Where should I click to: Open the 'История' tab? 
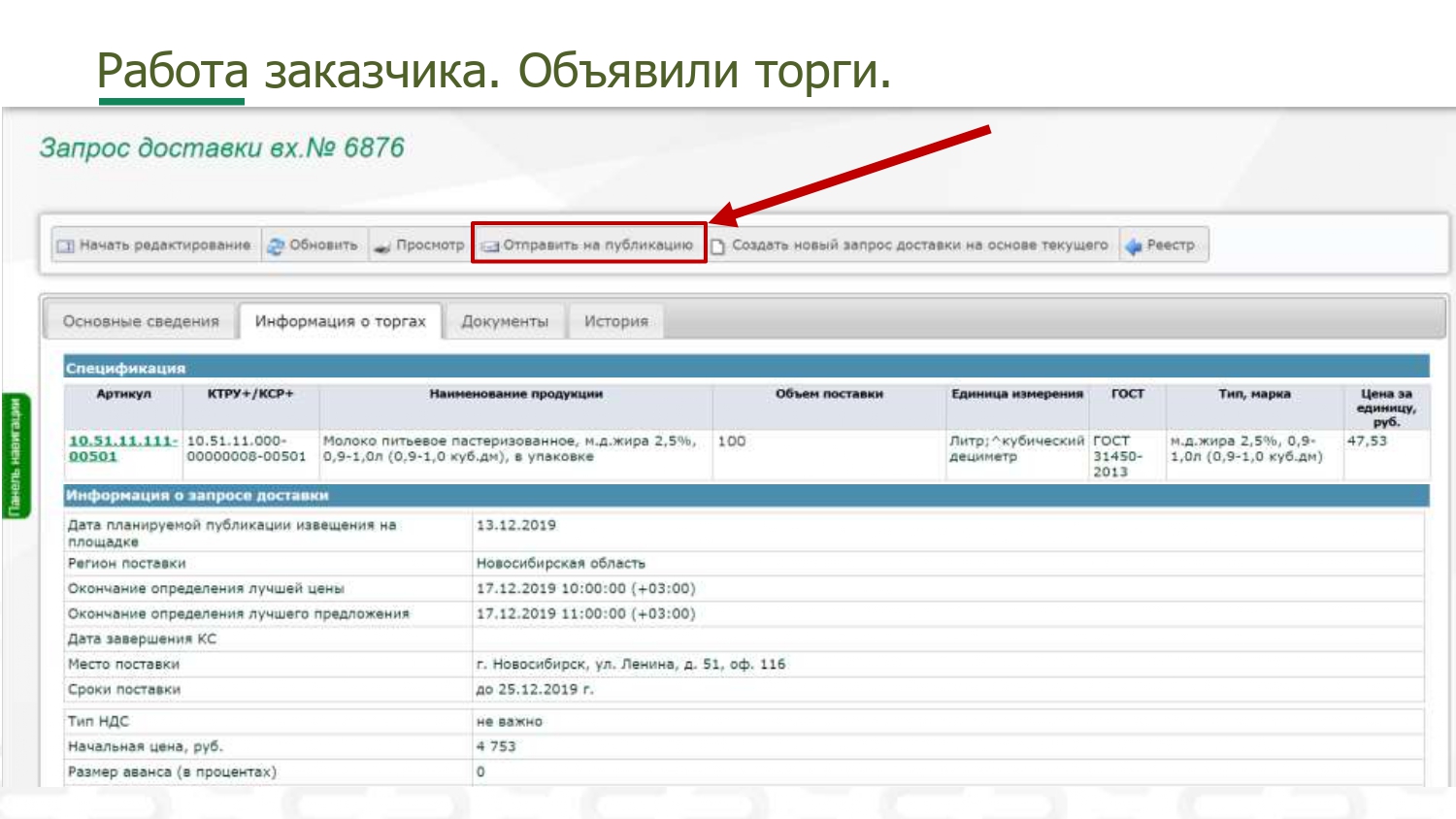(615, 321)
